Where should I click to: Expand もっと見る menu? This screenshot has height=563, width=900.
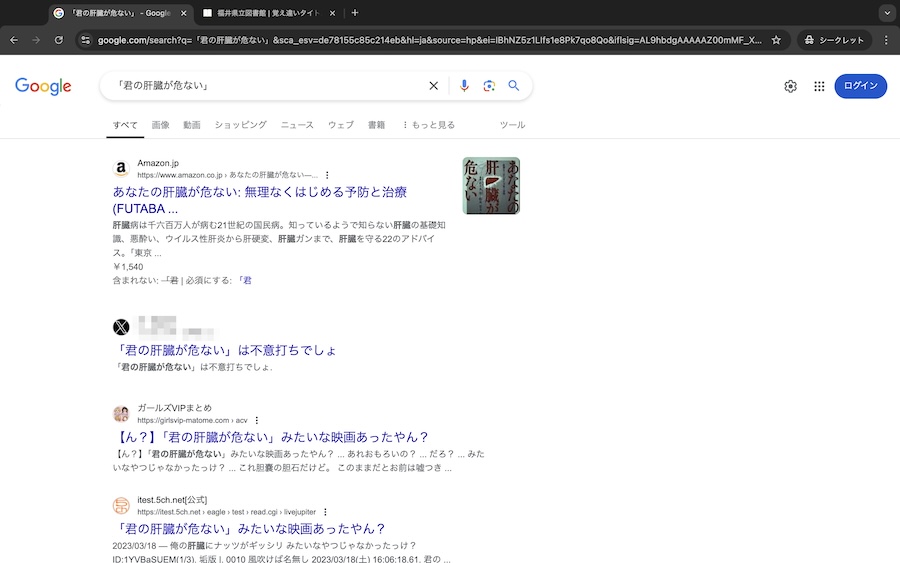pos(428,125)
